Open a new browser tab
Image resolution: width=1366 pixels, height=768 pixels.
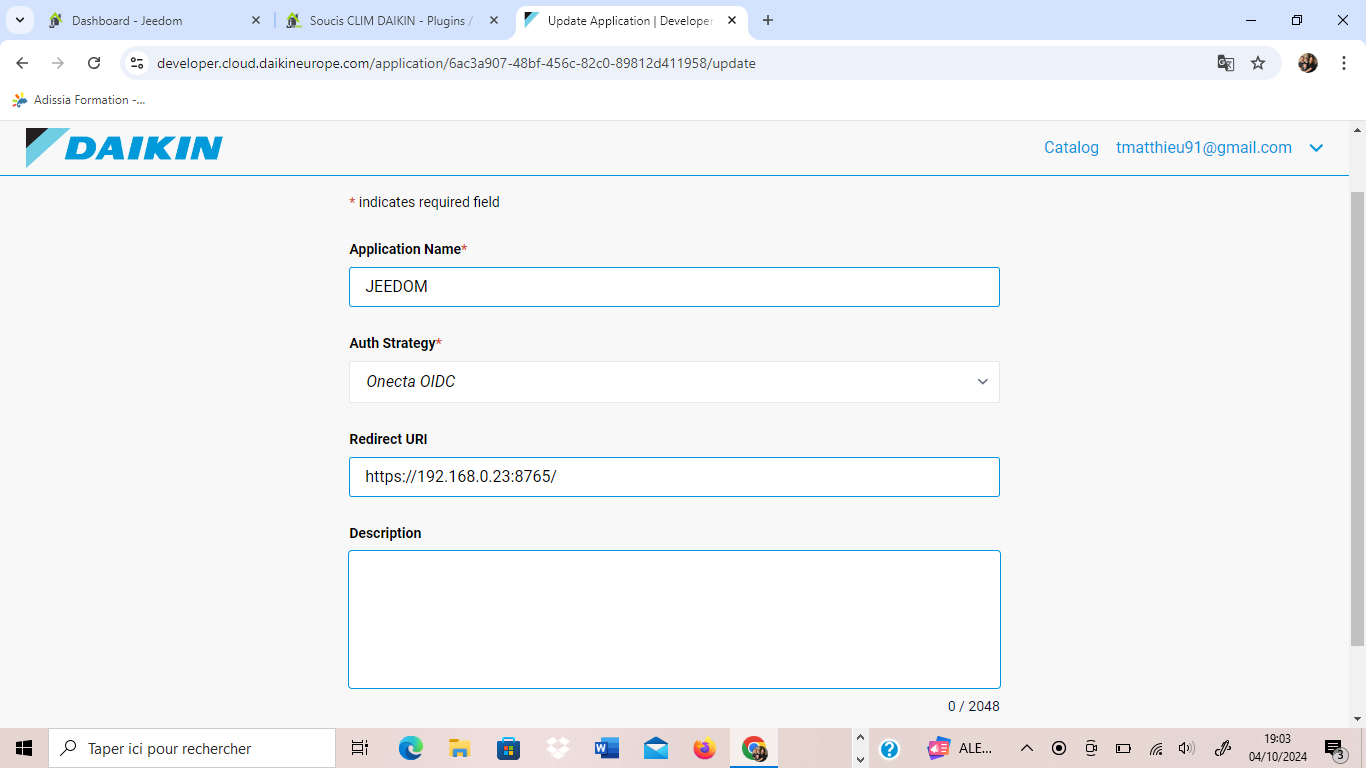tap(768, 20)
